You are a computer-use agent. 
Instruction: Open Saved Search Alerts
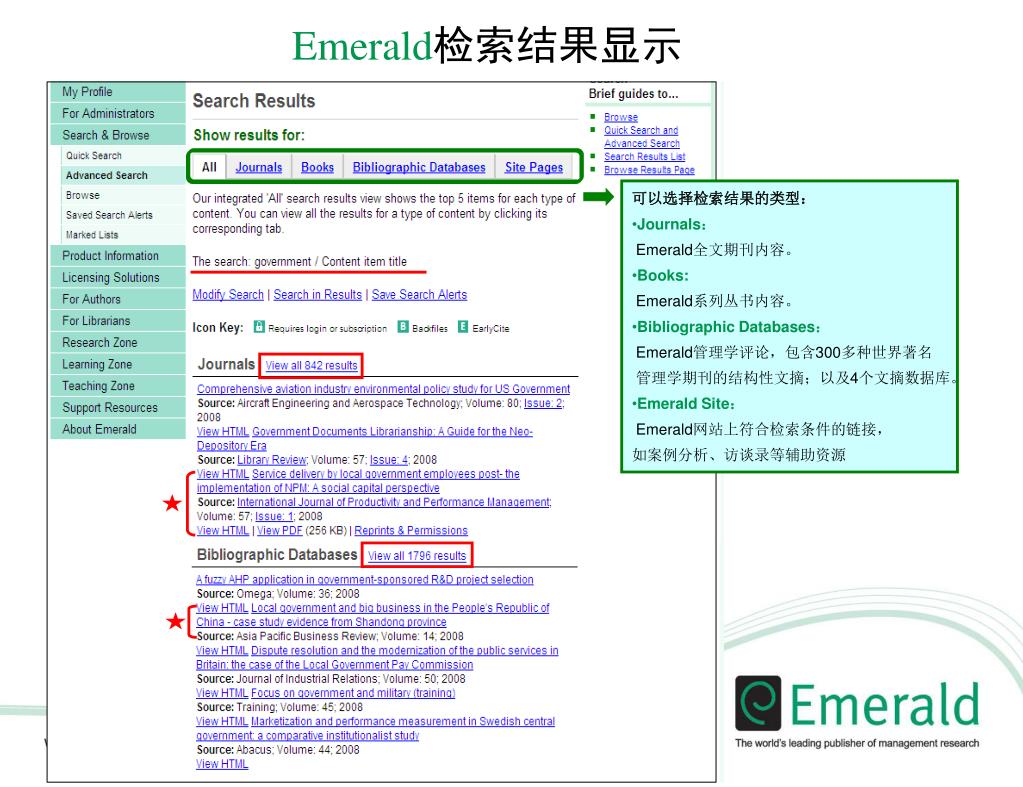point(123,215)
